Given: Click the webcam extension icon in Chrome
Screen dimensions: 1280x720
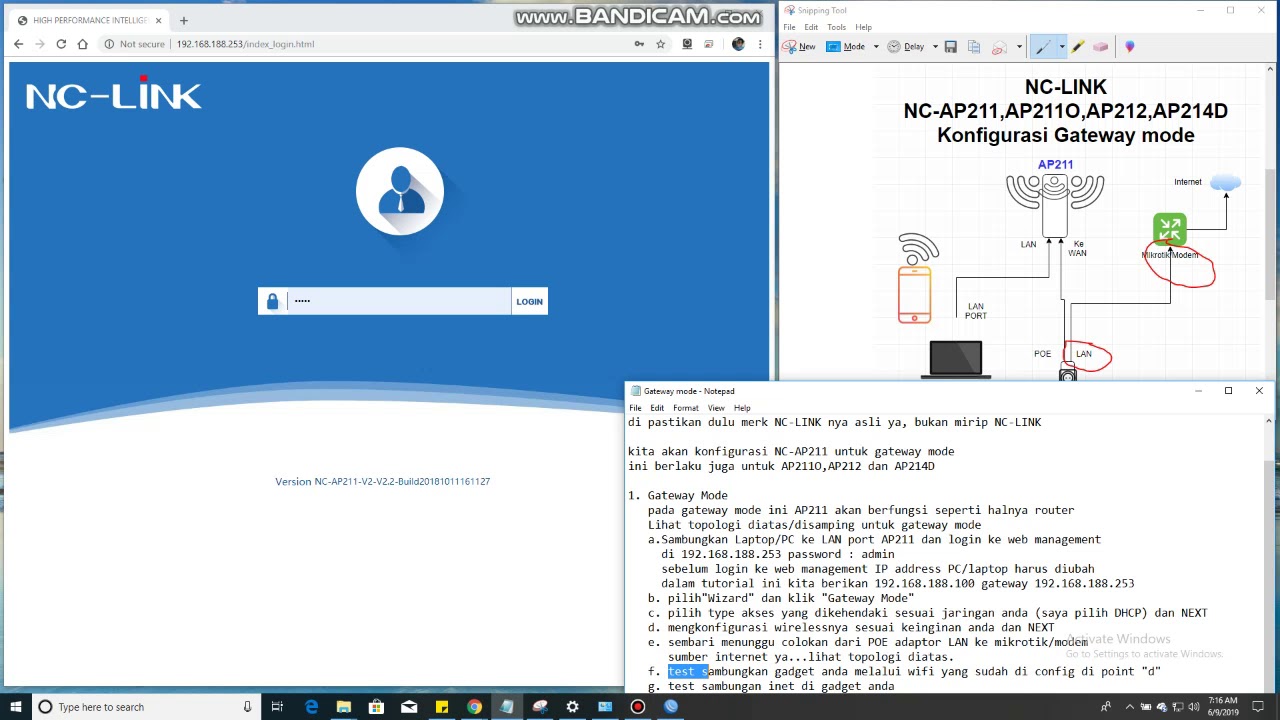Looking at the screenshot, I should [687, 44].
